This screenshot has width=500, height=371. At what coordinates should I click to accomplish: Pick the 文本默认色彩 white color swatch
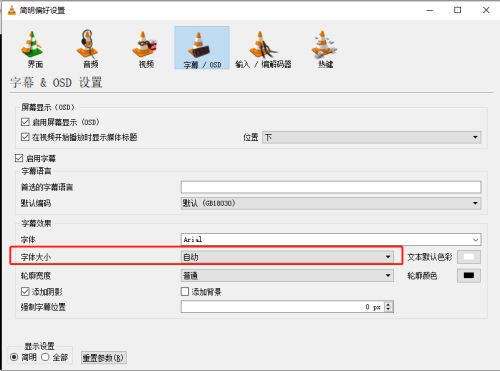(x=469, y=257)
